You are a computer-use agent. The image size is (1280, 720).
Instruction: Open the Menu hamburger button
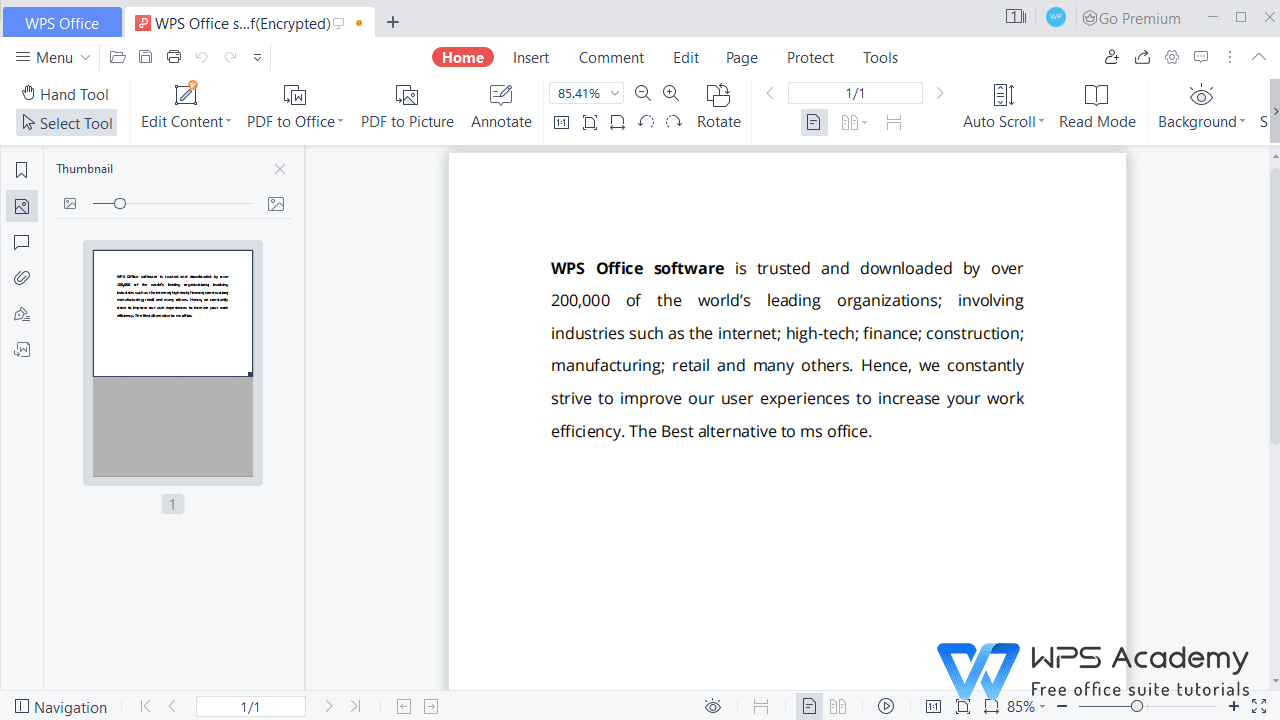click(53, 58)
